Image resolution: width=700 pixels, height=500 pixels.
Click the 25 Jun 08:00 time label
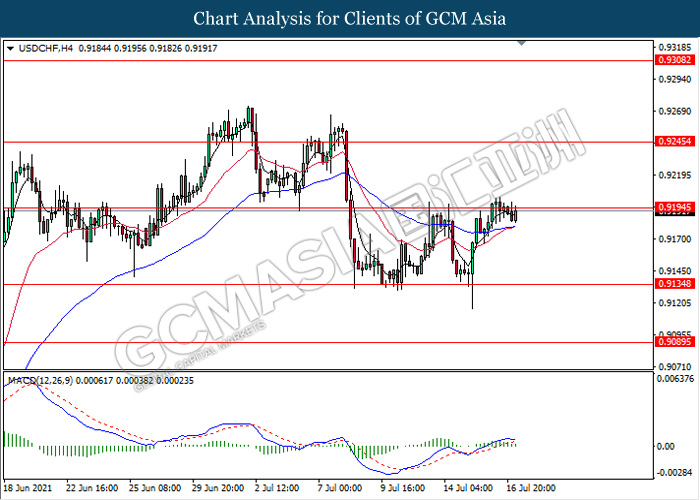[x=155, y=488]
